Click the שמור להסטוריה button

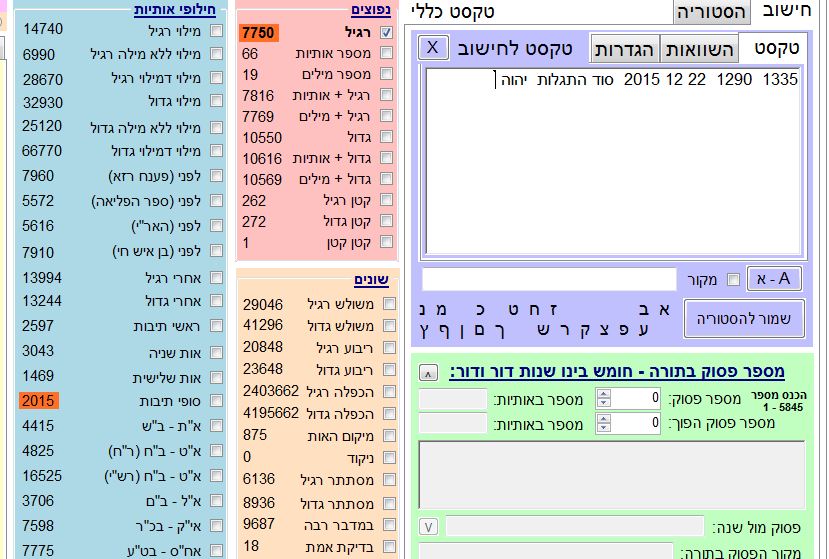tap(743, 318)
